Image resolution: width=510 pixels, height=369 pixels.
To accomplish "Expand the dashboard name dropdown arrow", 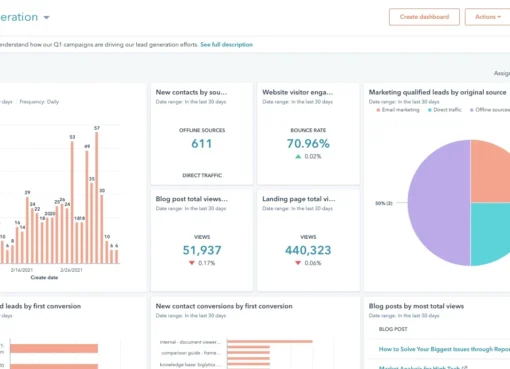I will click(47, 17).
